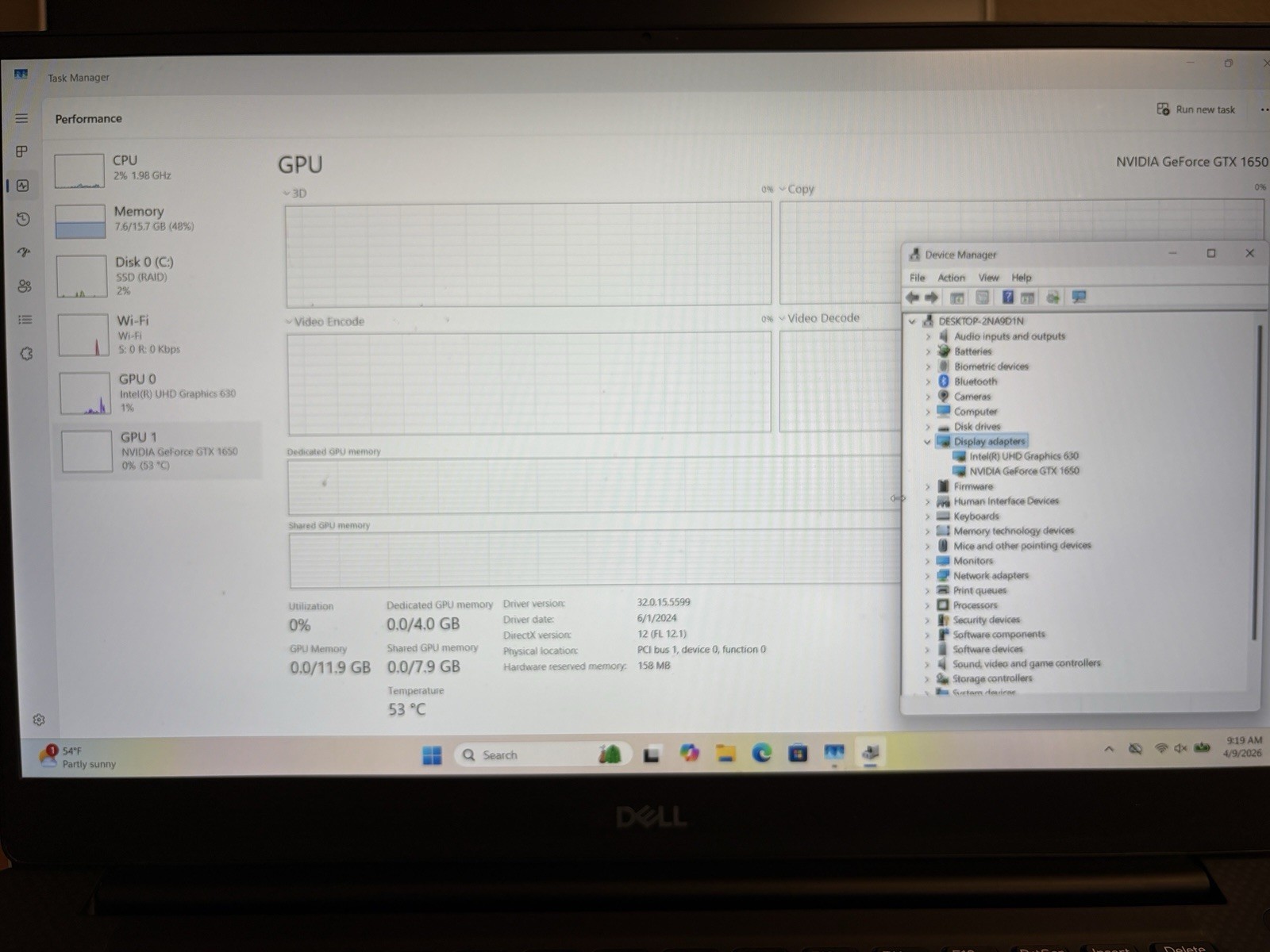Open Microsoft Store from the taskbar
The width and height of the screenshot is (1270, 952).
(x=798, y=753)
